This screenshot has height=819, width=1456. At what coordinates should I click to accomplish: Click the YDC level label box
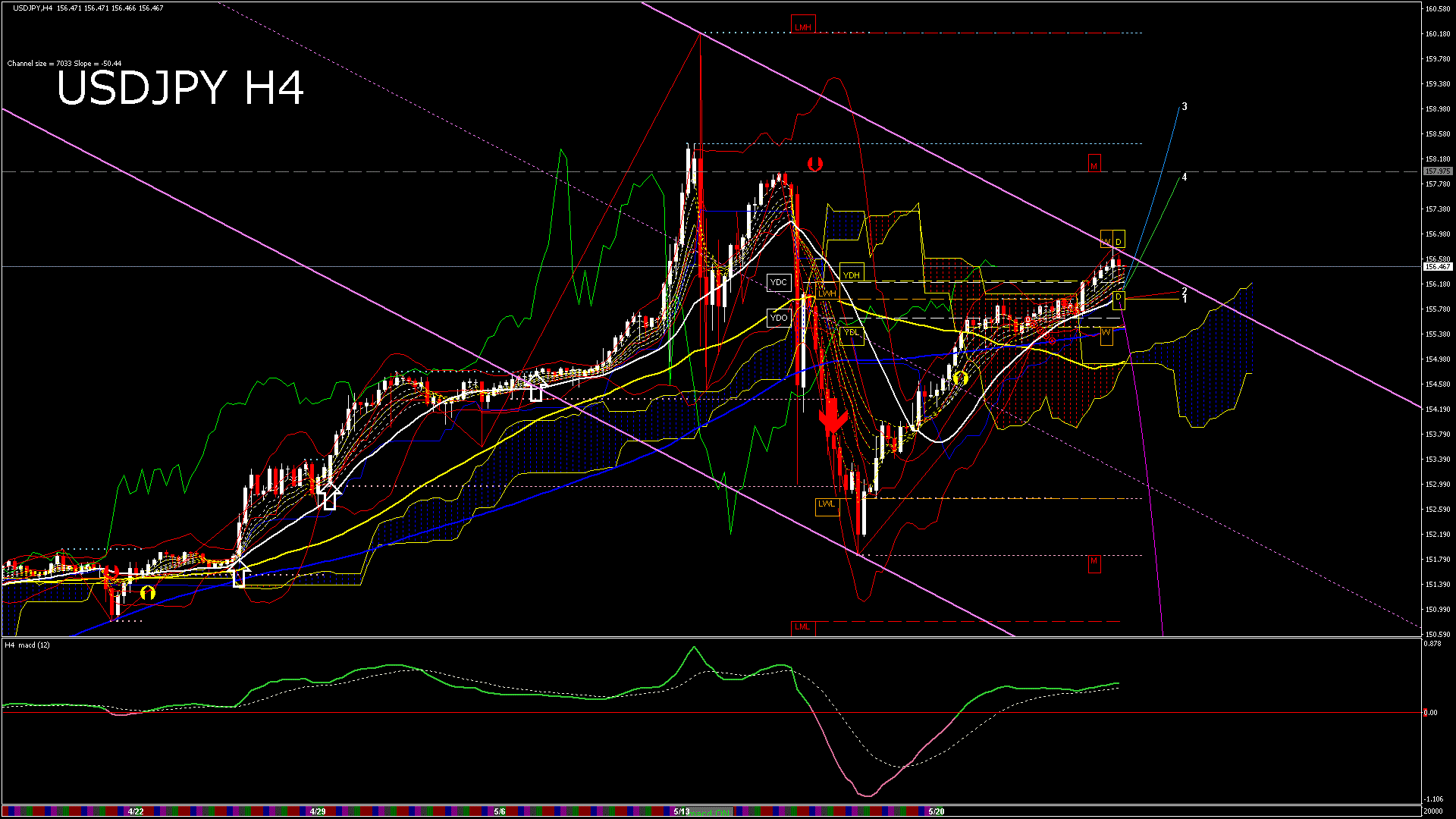(x=779, y=283)
